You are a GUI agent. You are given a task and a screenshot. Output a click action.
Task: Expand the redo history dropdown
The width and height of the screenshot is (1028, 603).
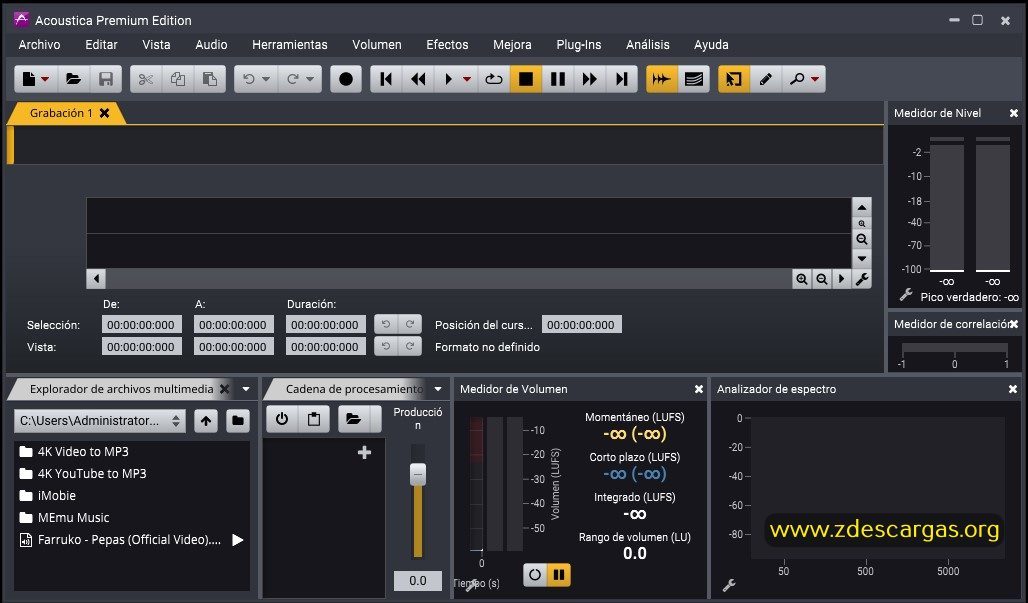coord(310,79)
